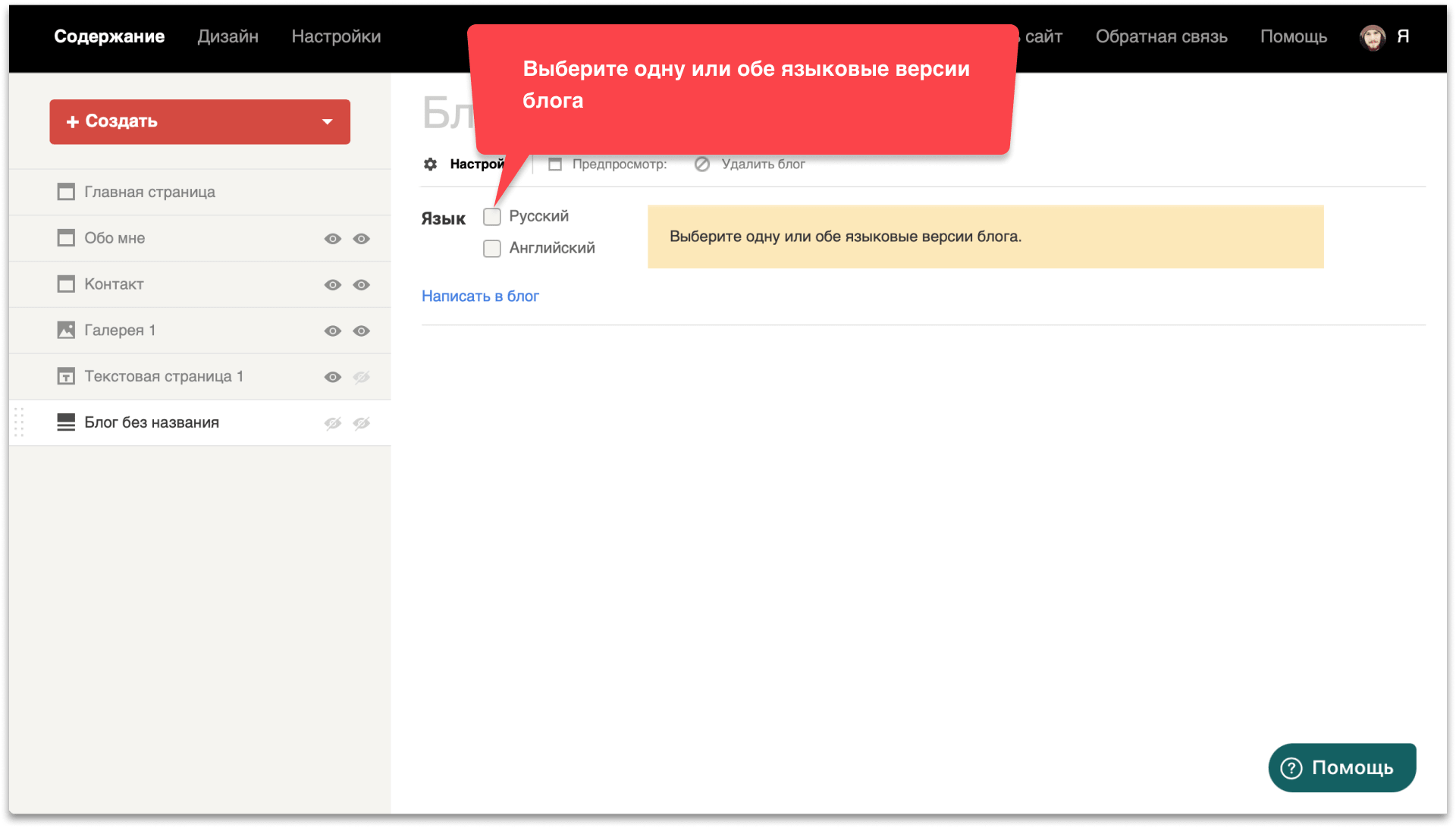Click the user avatar photo in top bar
This screenshot has height=828, width=1456.
1372,37
